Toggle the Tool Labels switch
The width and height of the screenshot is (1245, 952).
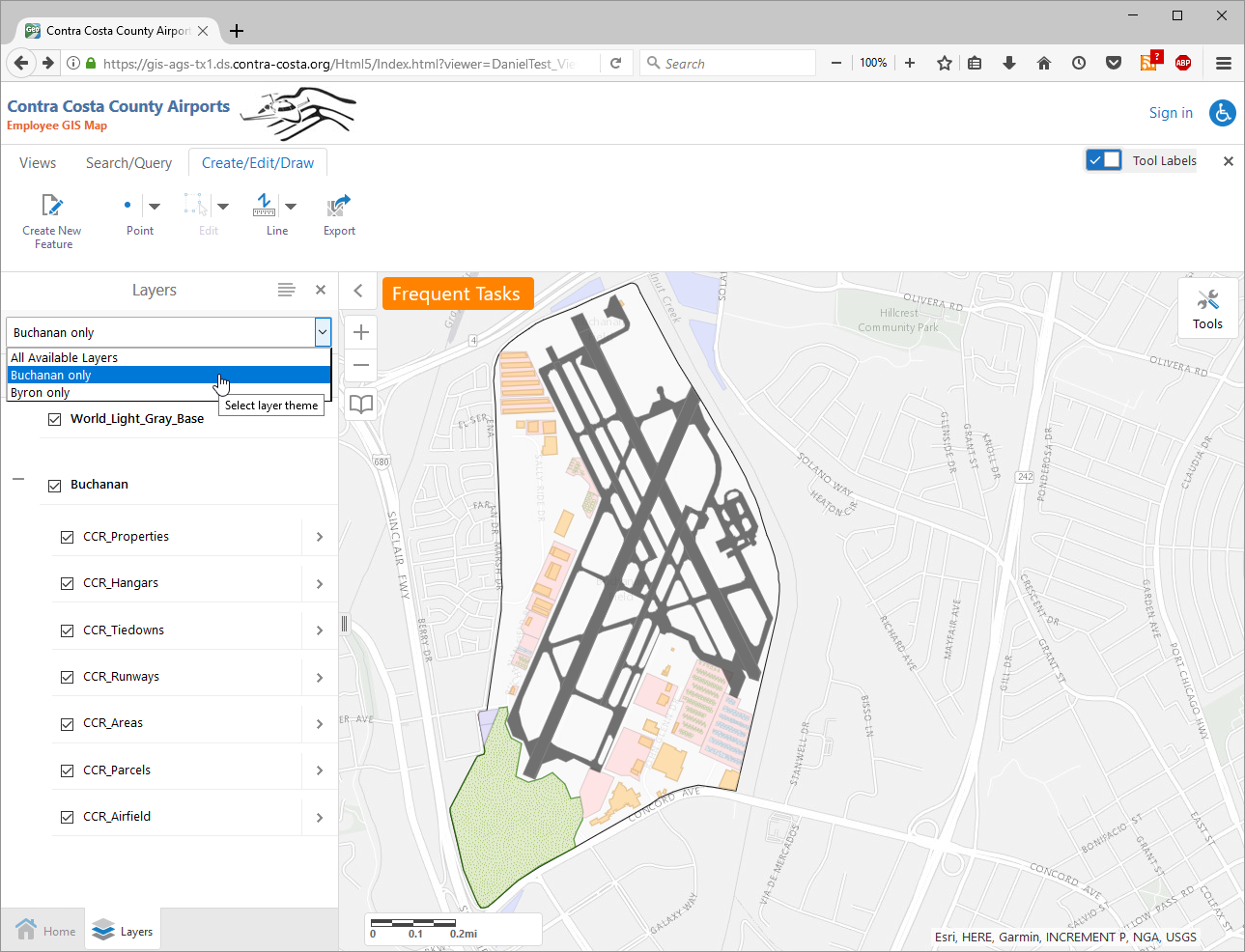pyautogui.click(x=1103, y=160)
